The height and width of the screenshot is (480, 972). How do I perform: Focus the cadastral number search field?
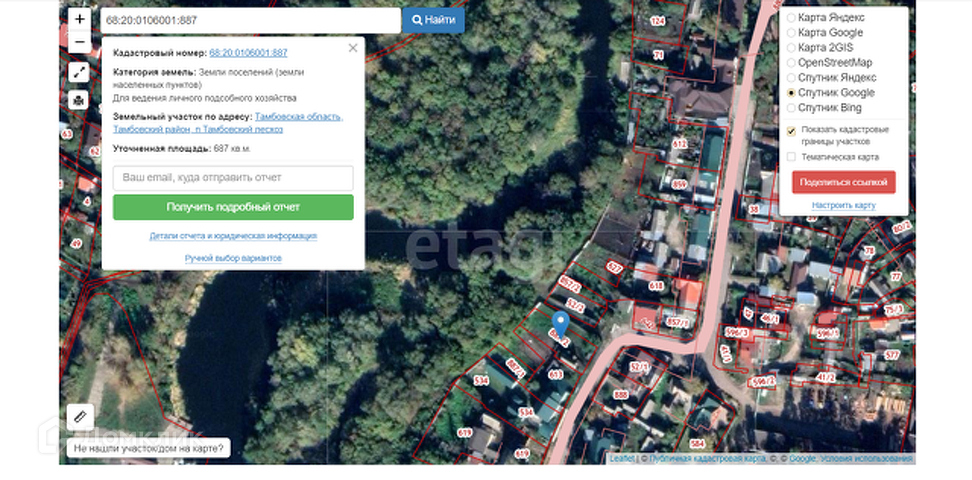(x=250, y=20)
